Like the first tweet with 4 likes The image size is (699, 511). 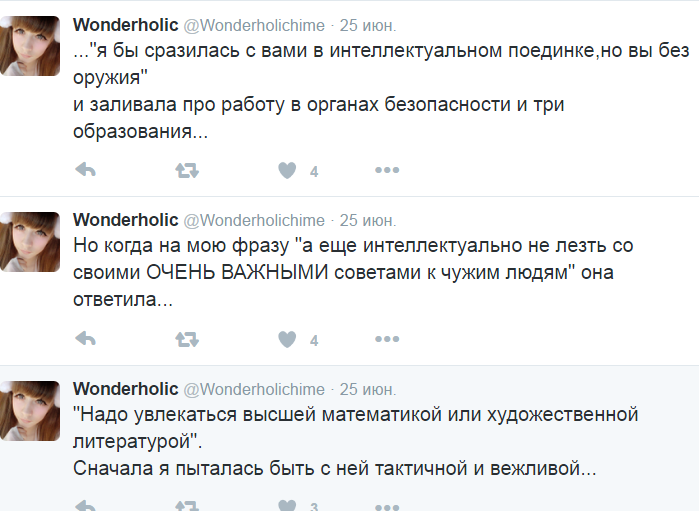tap(287, 170)
